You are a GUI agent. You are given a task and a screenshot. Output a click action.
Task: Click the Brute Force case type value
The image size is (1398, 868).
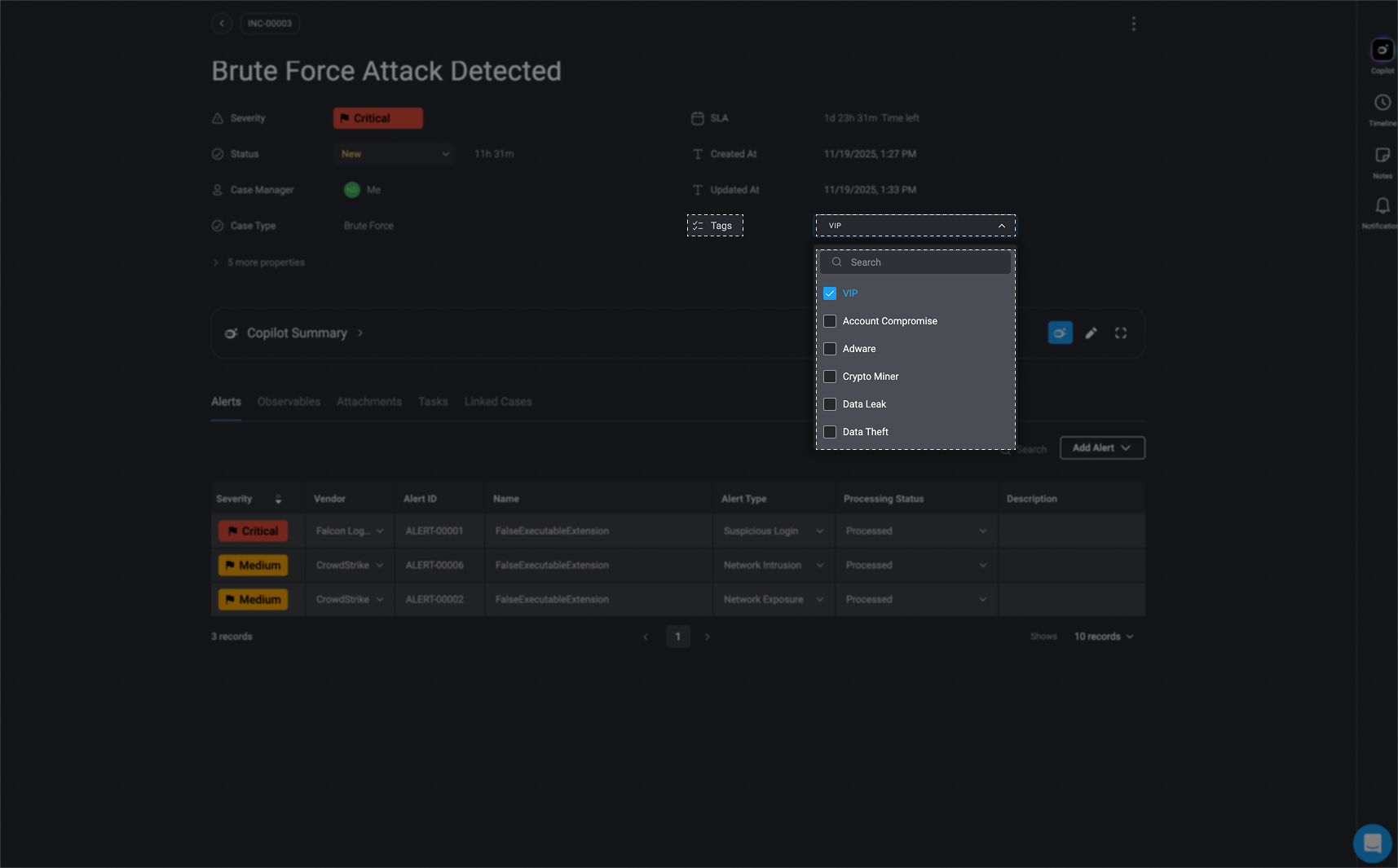point(368,226)
